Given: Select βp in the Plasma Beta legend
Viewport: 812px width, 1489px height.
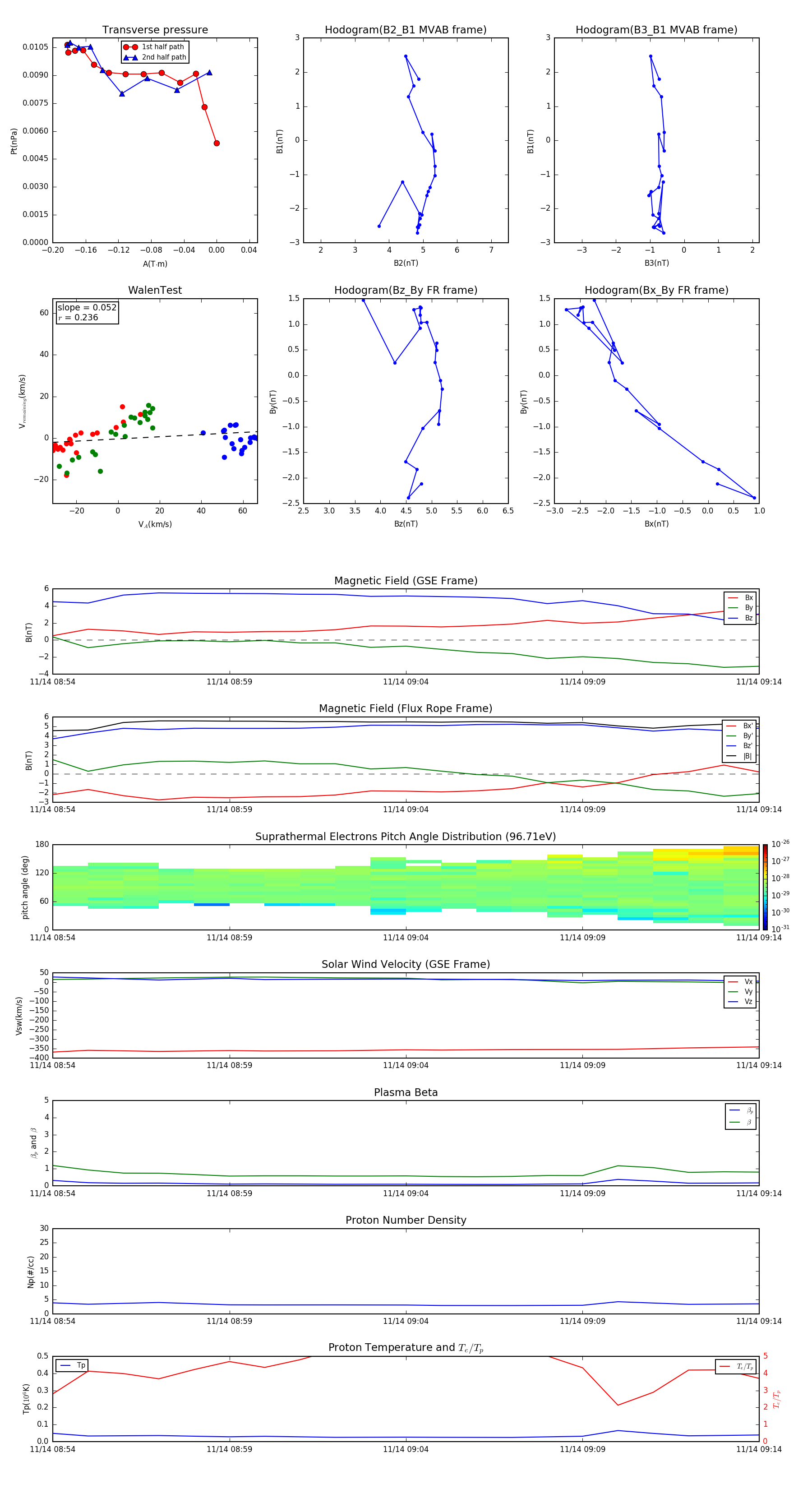Looking at the screenshot, I should click(741, 1110).
